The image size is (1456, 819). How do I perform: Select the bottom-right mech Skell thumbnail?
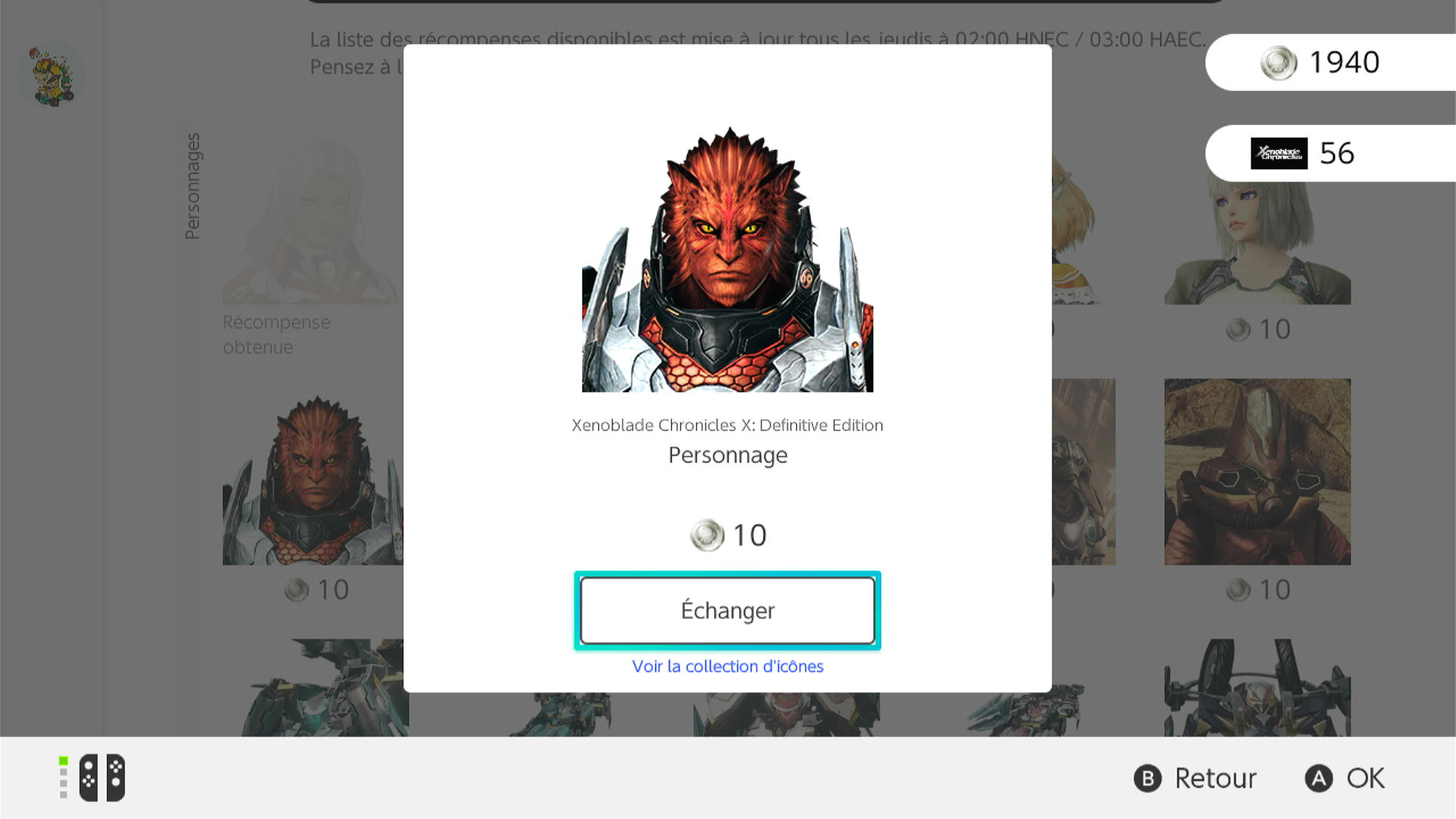tap(1257, 688)
